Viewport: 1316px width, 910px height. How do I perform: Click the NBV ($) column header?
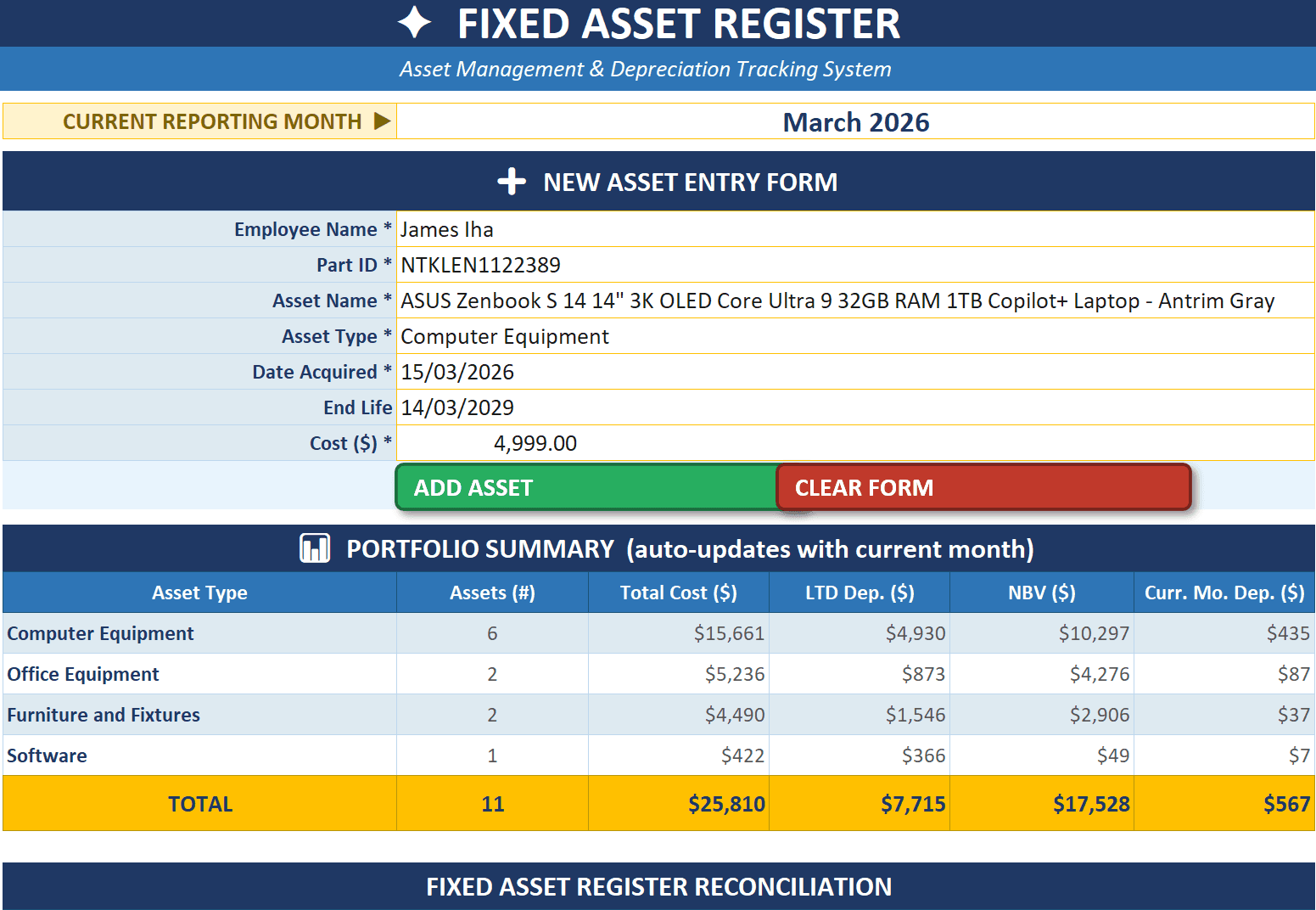1042,593
